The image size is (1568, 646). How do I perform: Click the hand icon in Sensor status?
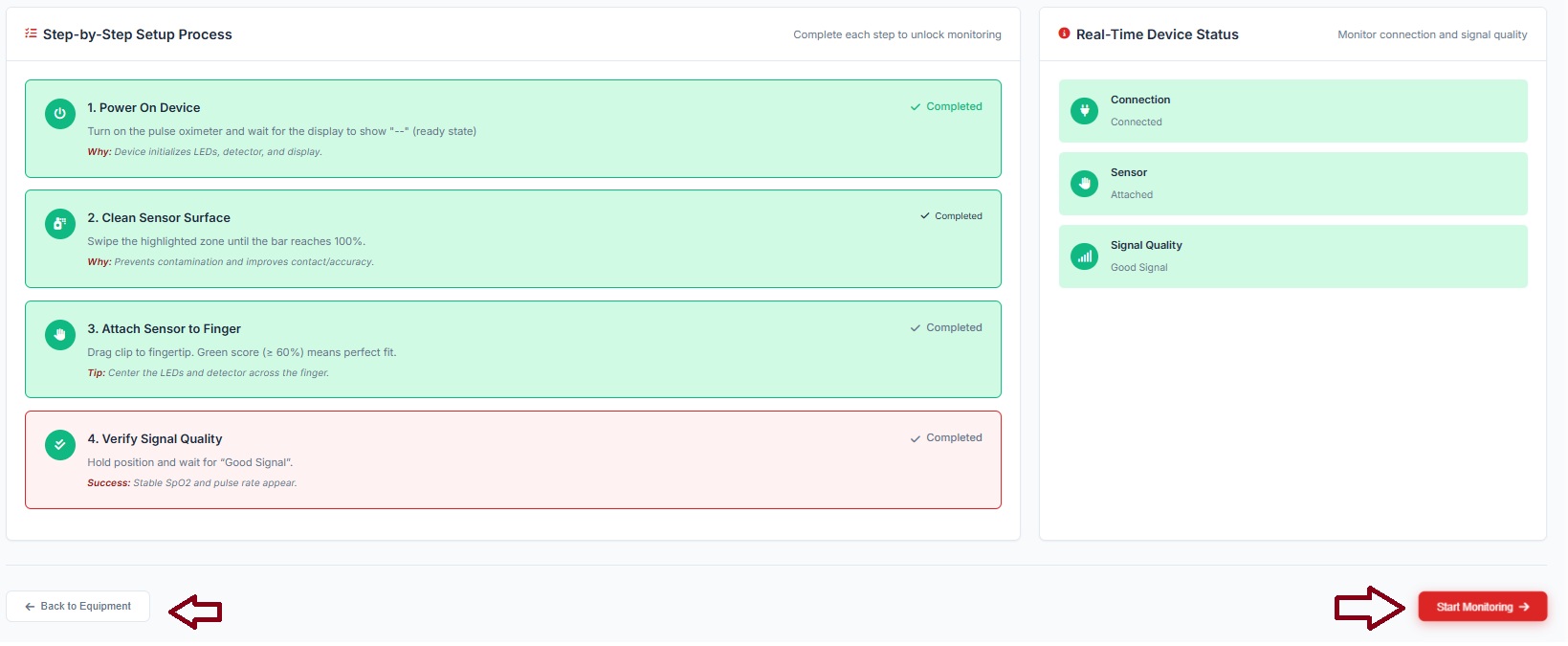point(1084,184)
